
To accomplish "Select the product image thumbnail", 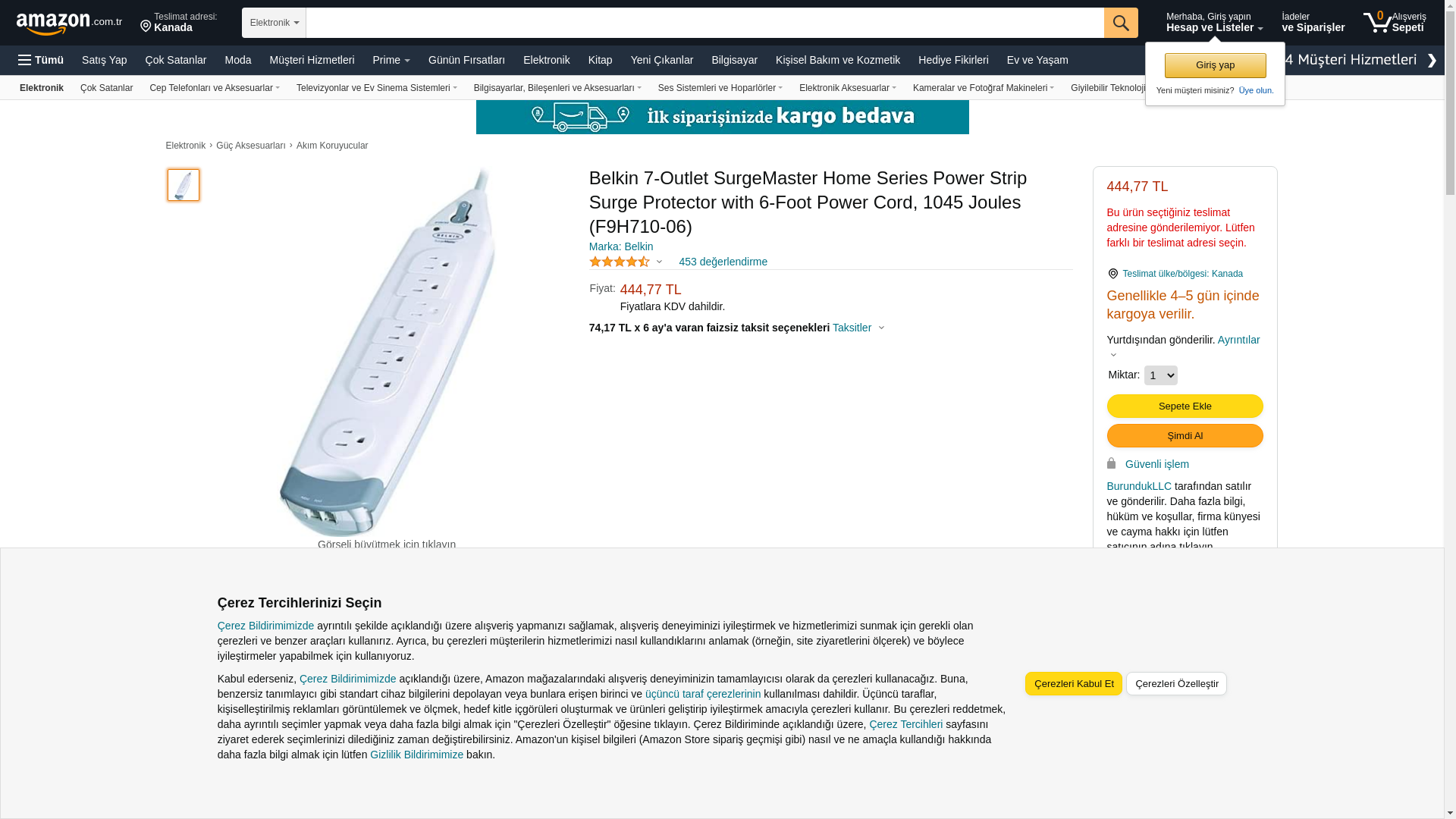I will 184,185.
